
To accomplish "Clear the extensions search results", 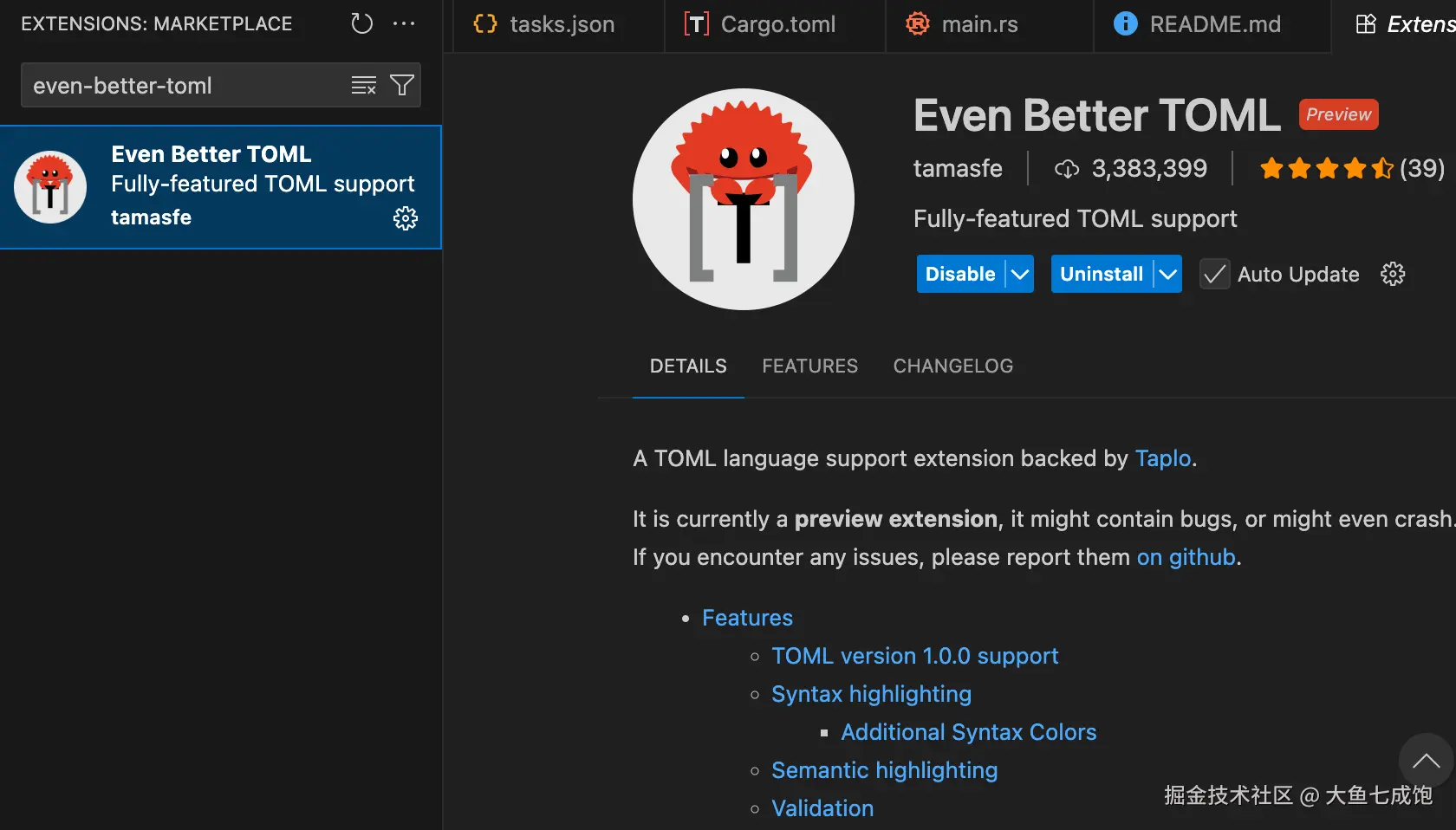I will pyautogui.click(x=364, y=85).
